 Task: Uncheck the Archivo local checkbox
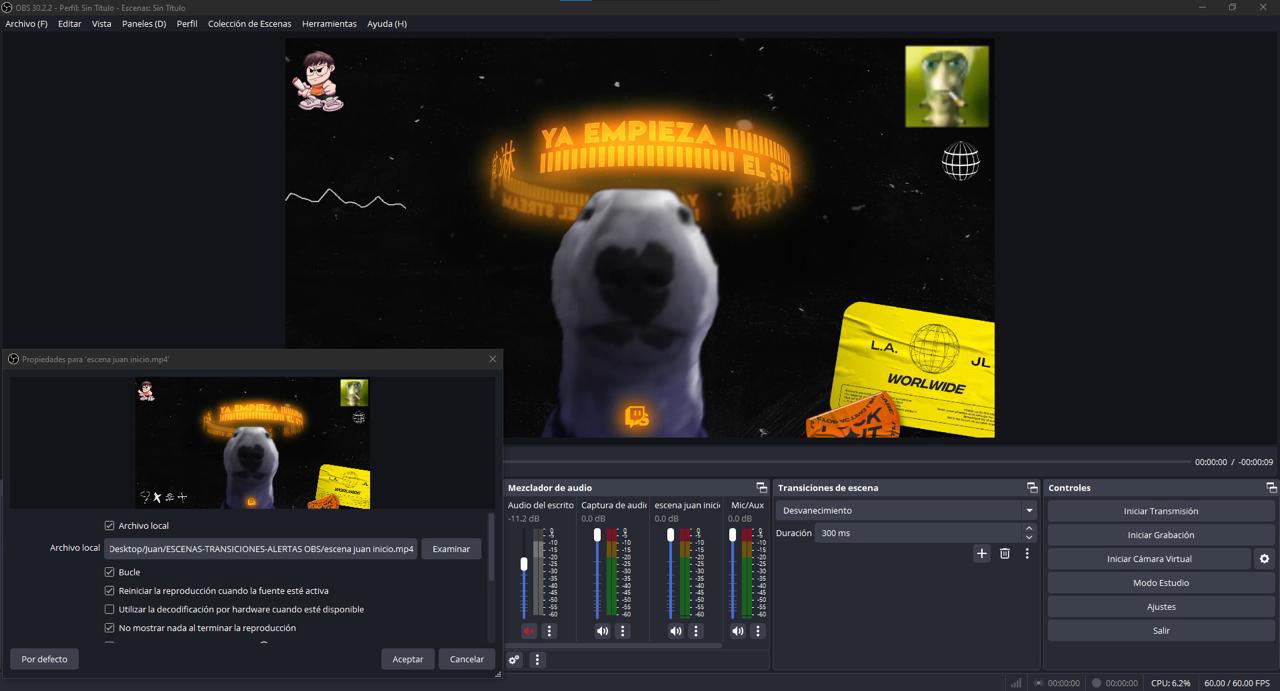pyautogui.click(x=110, y=526)
